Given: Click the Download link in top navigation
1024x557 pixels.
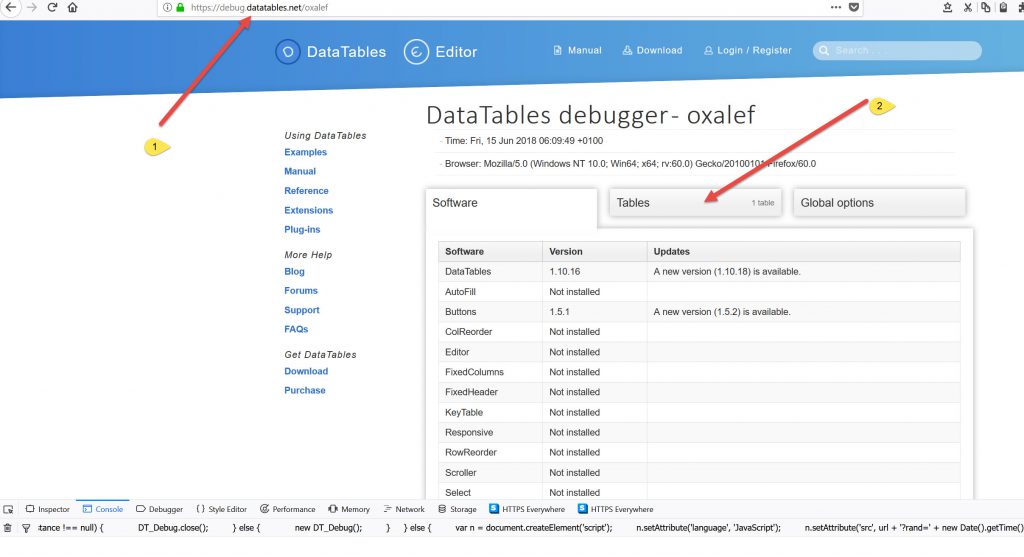Looking at the screenshot, I should pos(652,51).
